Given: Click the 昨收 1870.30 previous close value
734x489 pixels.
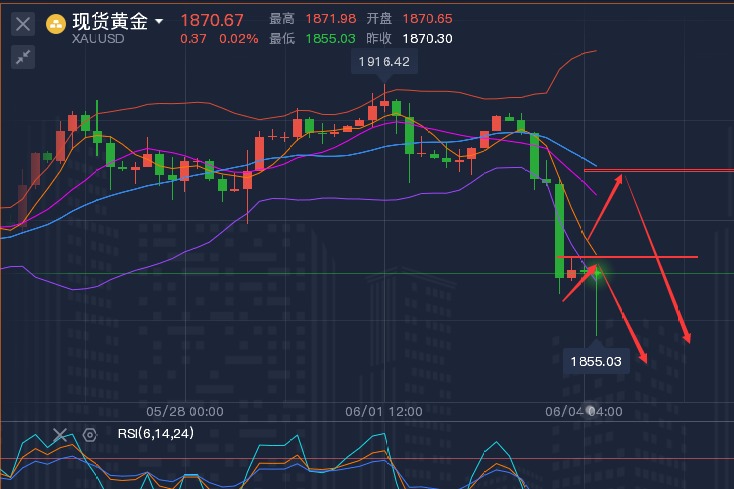Looking at the screenshot, I should click(x=427, y=39).
